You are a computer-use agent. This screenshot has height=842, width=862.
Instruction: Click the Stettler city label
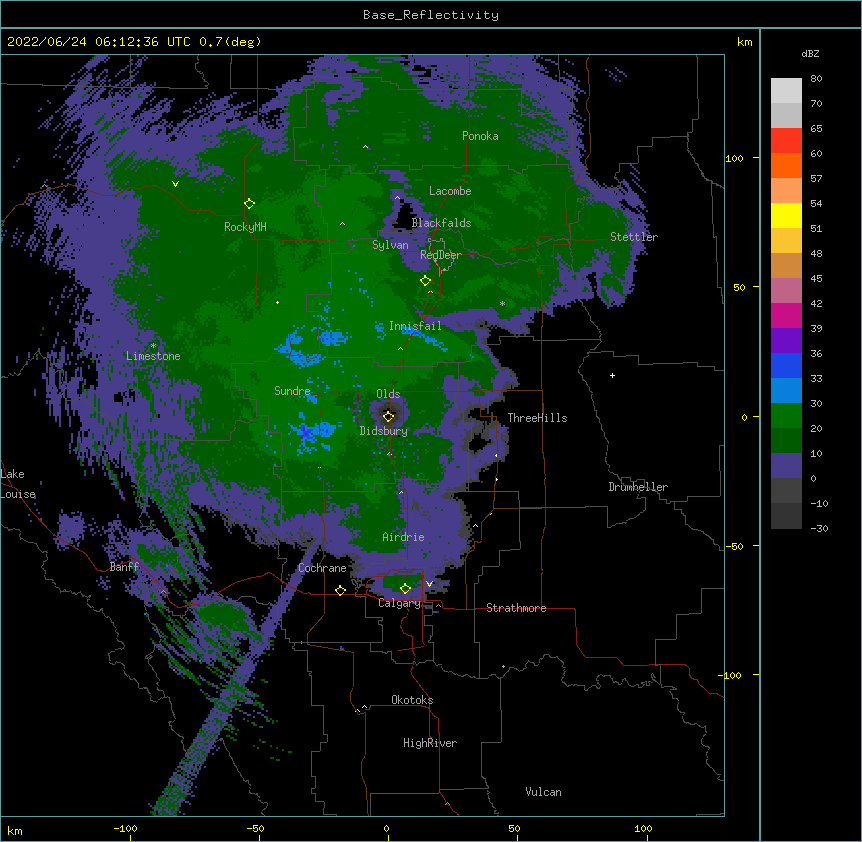(634, 237)
